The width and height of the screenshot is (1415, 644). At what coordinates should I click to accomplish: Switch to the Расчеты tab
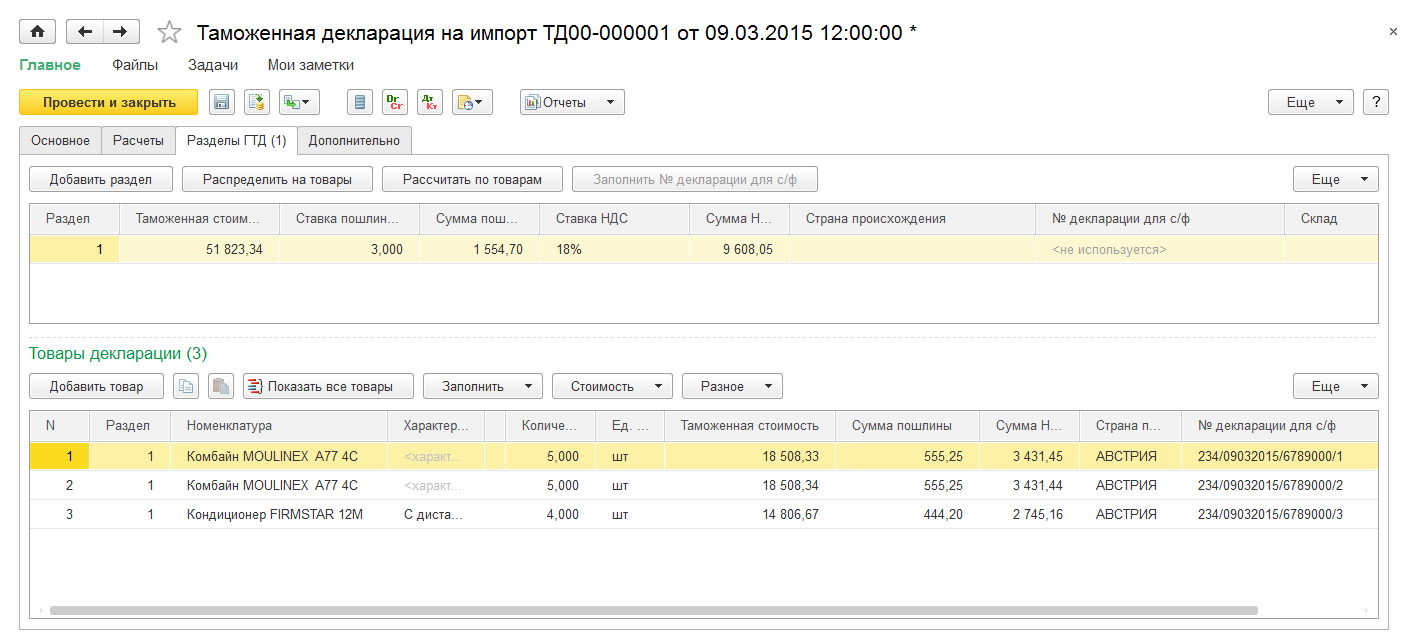(138, 141)
